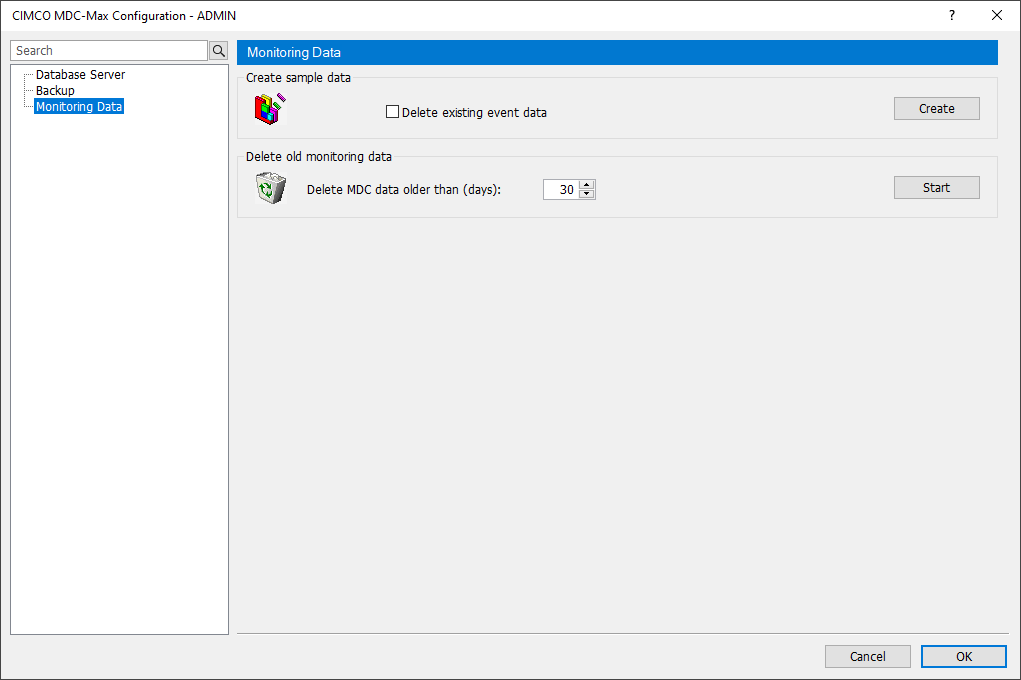Open the help question mark button
Image resolution: width=1021 pixels, height=680 pixels.
click(x=952, y=15)
